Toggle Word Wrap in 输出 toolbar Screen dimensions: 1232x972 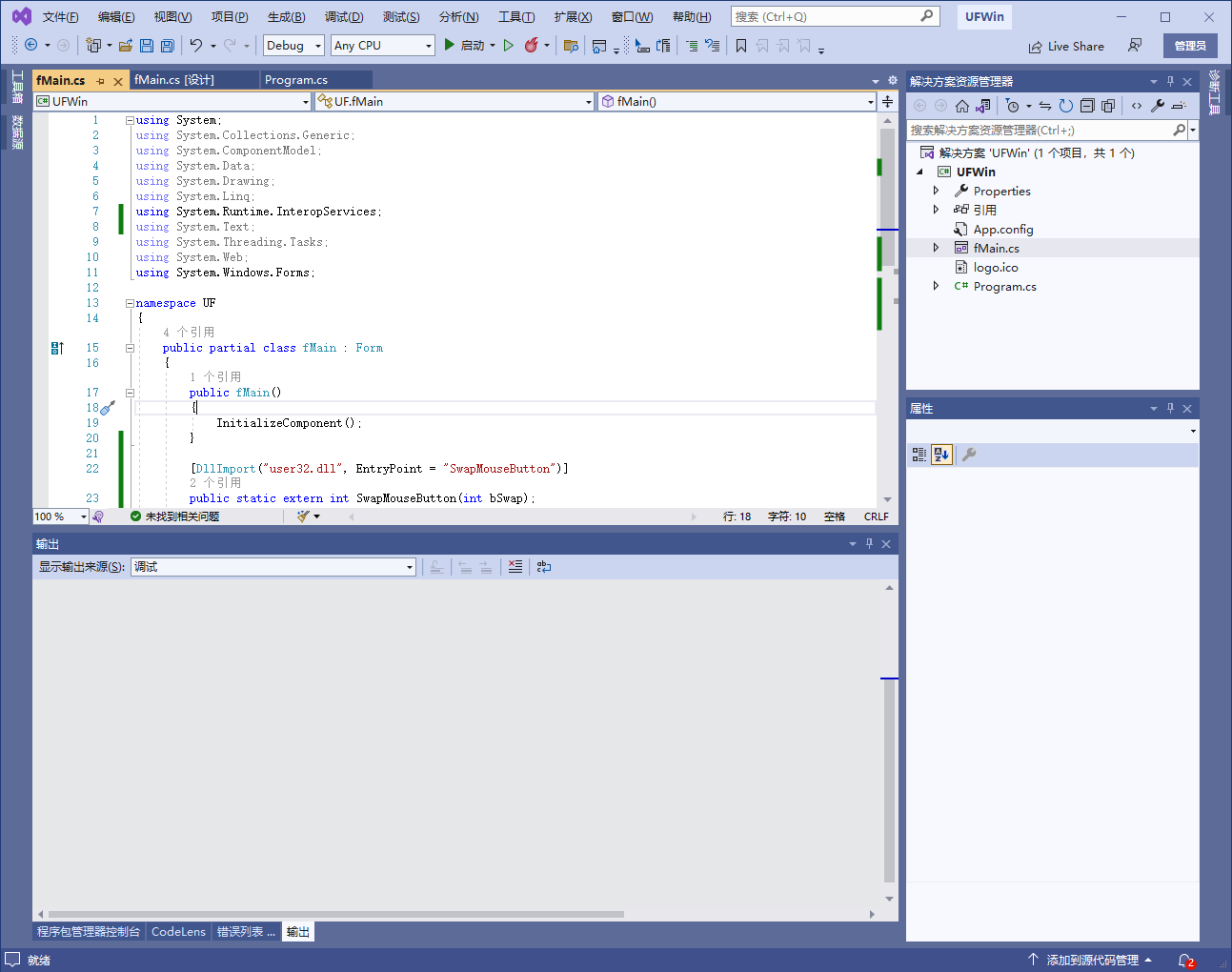point(544,566)
